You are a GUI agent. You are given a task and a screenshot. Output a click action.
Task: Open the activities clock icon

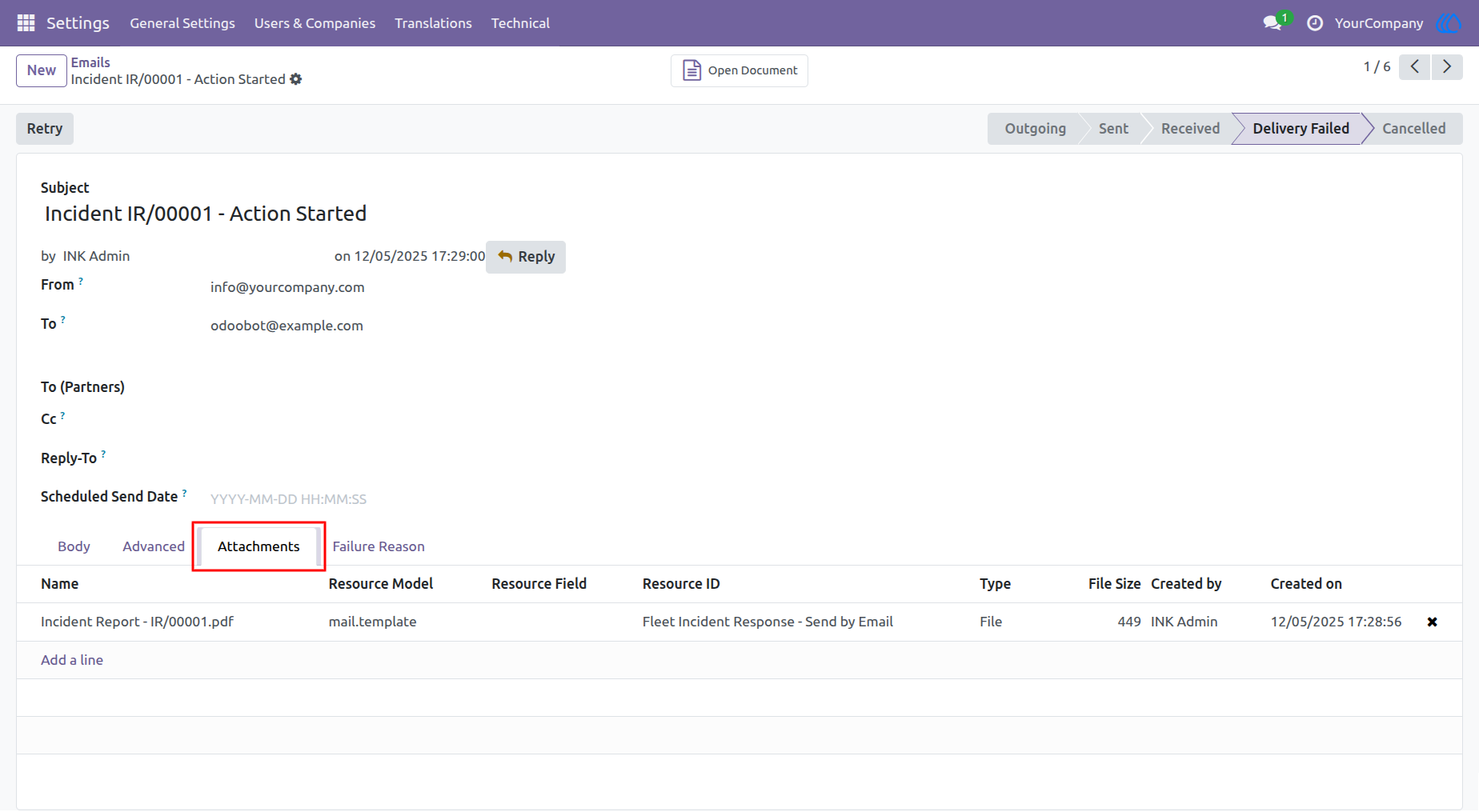(x=1314, y=23)
